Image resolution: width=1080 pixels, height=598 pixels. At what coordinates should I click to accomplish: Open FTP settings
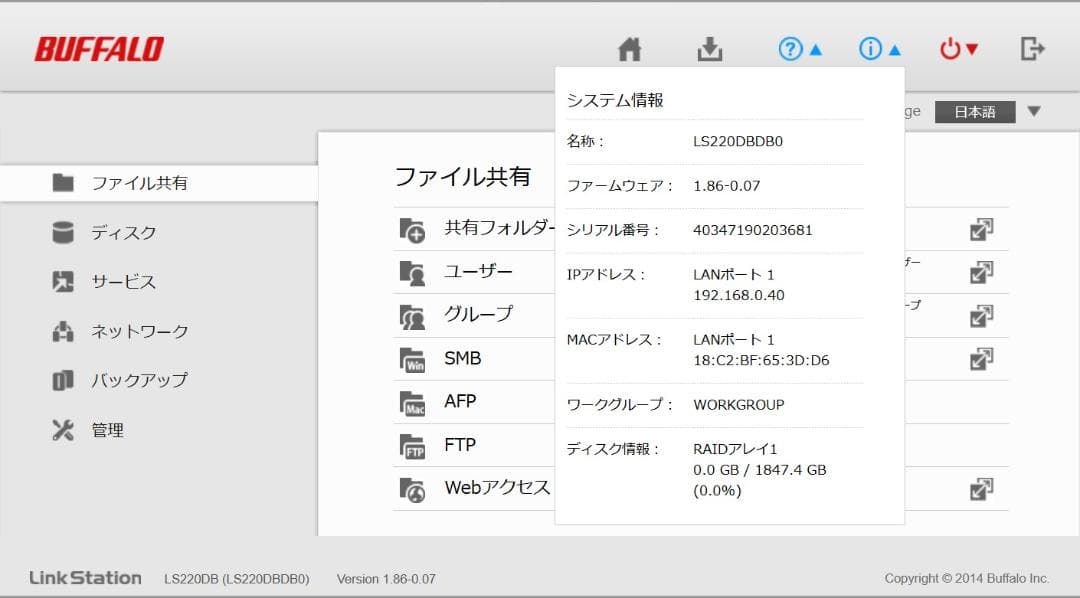pos(460,444)
